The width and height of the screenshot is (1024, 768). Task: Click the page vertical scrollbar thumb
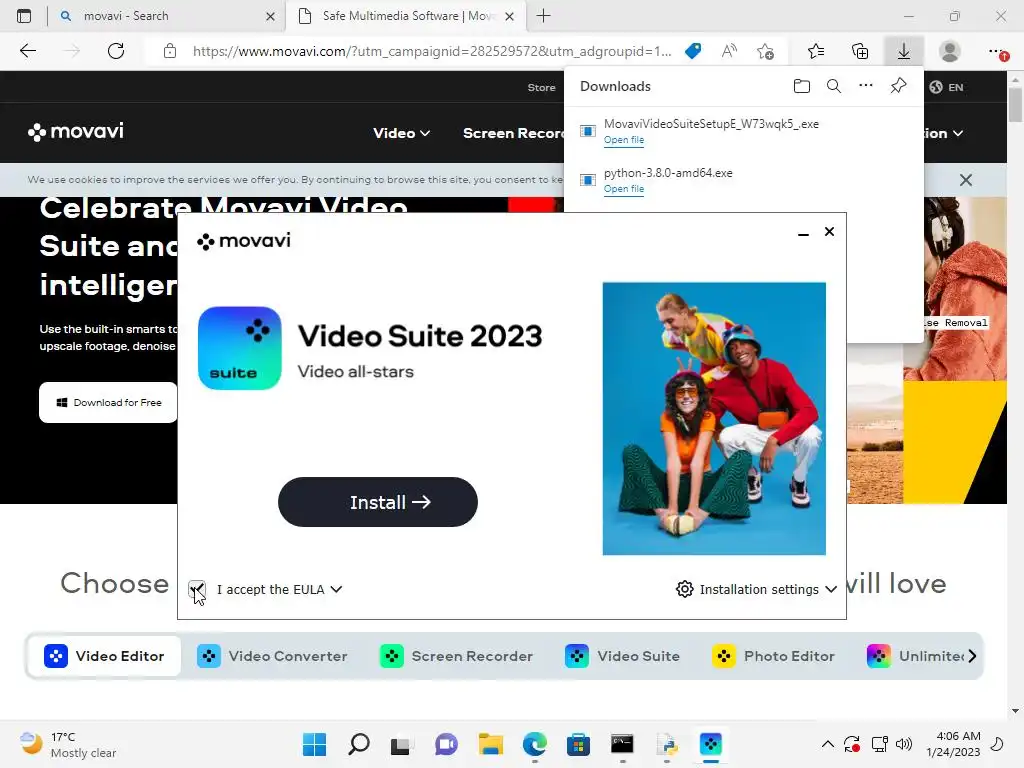1015,104
